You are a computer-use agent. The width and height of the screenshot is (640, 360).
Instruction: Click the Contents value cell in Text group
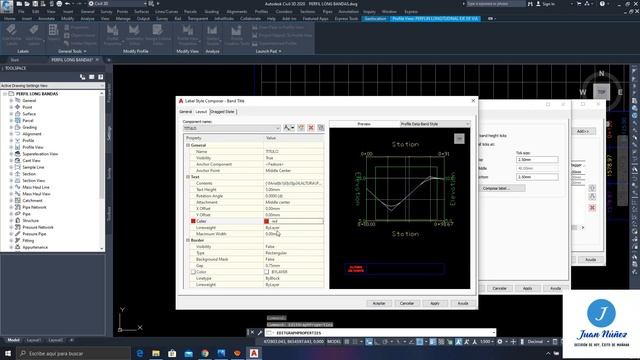[x=294, y=183]
